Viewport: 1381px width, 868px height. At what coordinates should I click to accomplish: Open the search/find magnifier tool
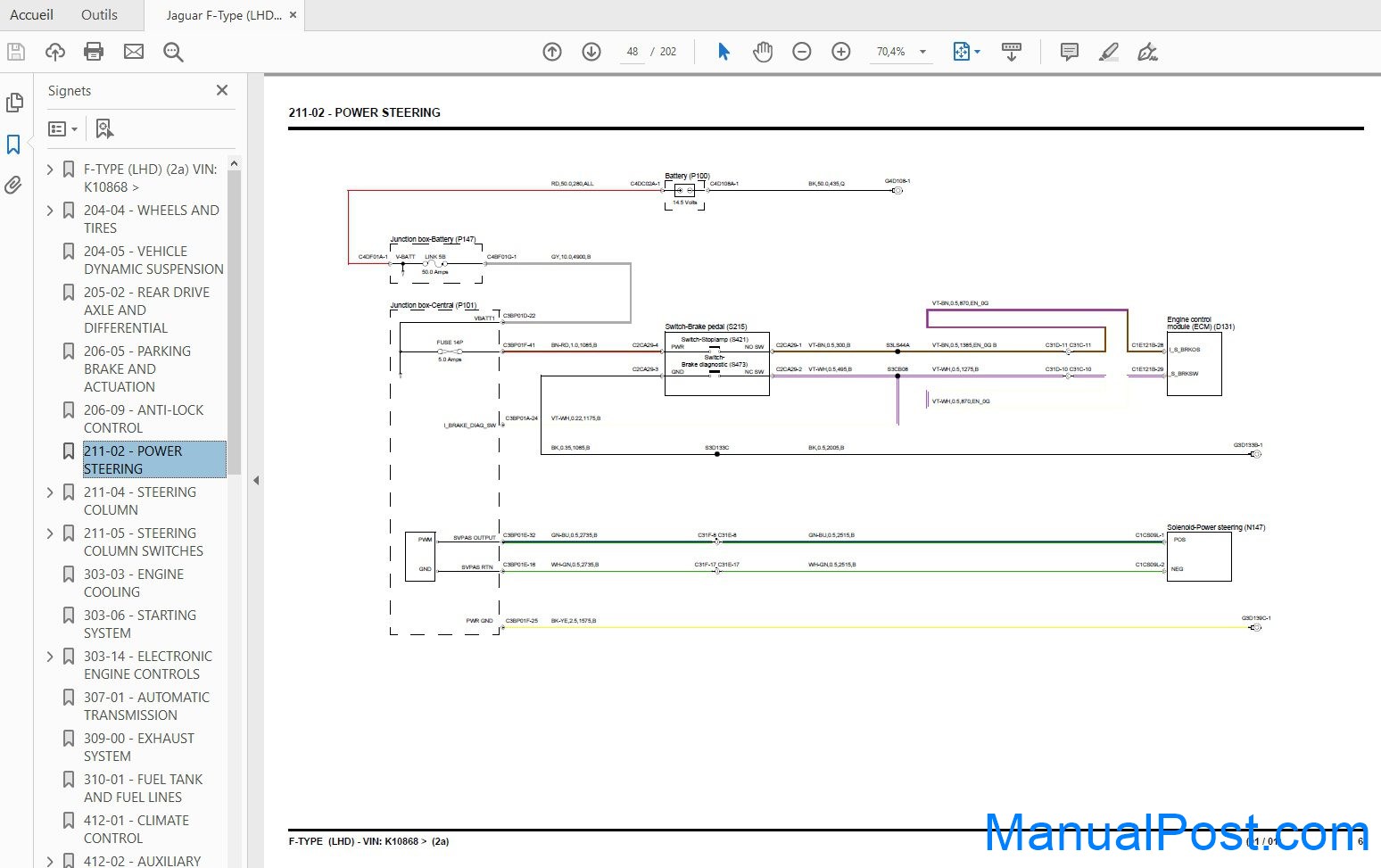pos(173,52)
